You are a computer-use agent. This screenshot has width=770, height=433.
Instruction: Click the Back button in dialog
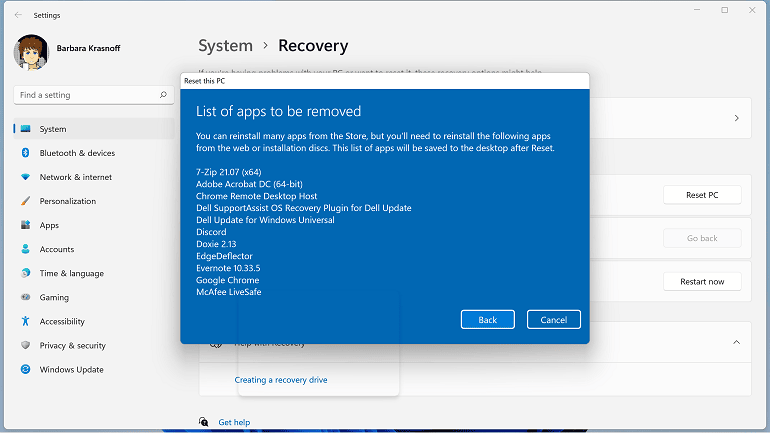point(488,320)
